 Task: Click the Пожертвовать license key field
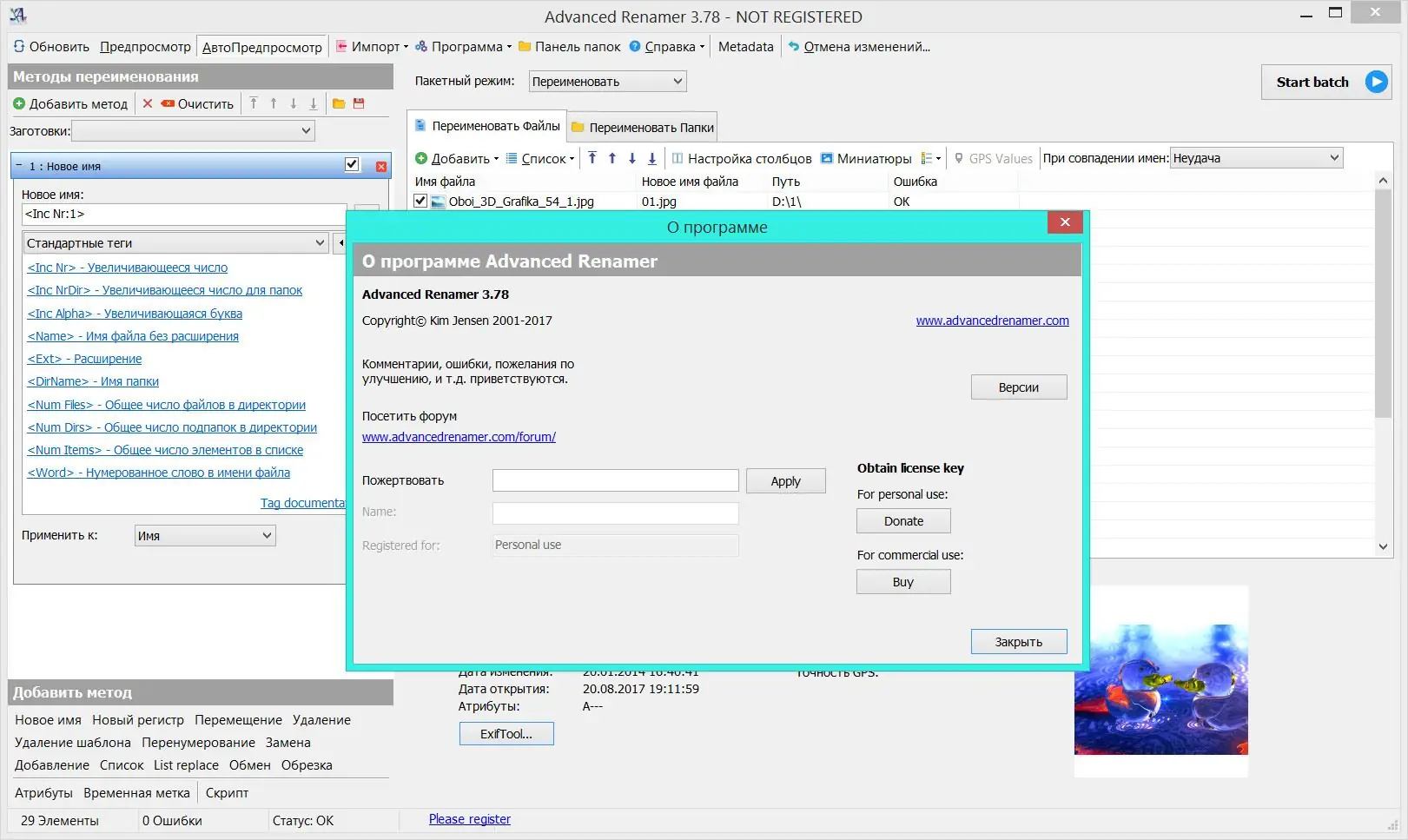pos(616,480)
